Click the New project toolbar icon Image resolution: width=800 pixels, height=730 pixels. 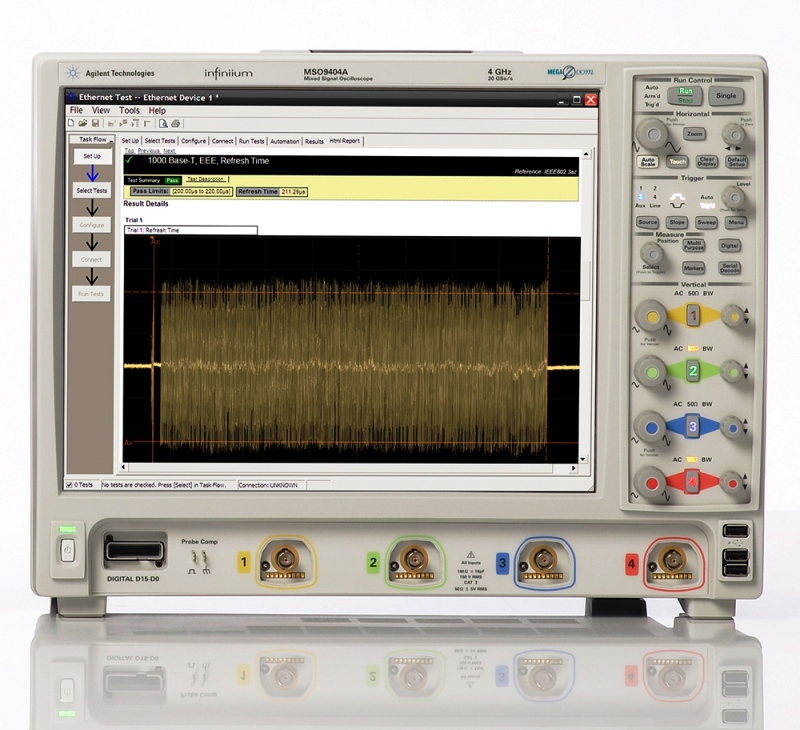71,123
